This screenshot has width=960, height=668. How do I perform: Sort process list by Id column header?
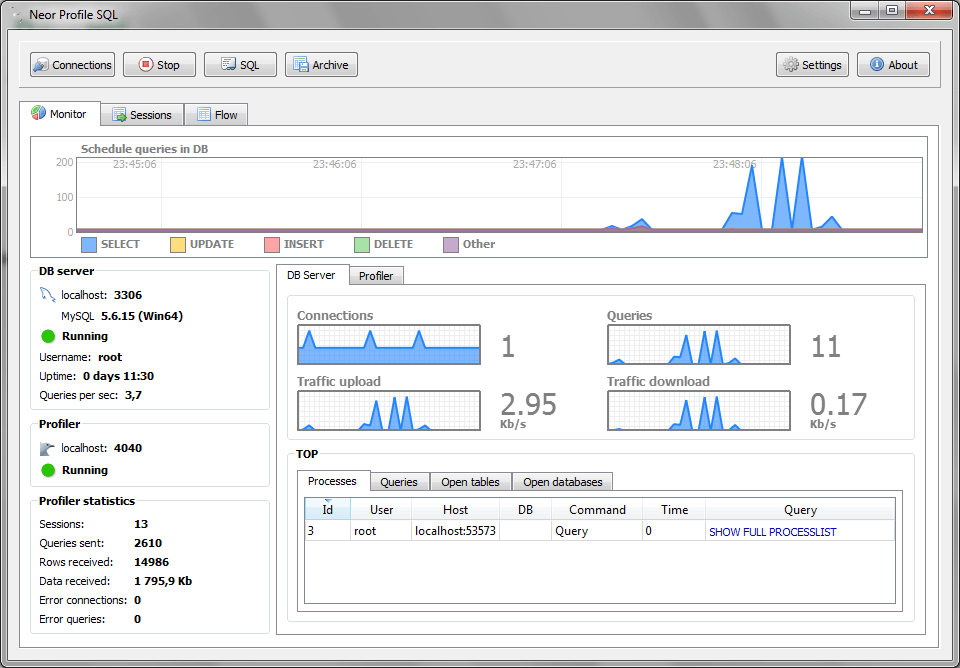(x=327, y=510)
